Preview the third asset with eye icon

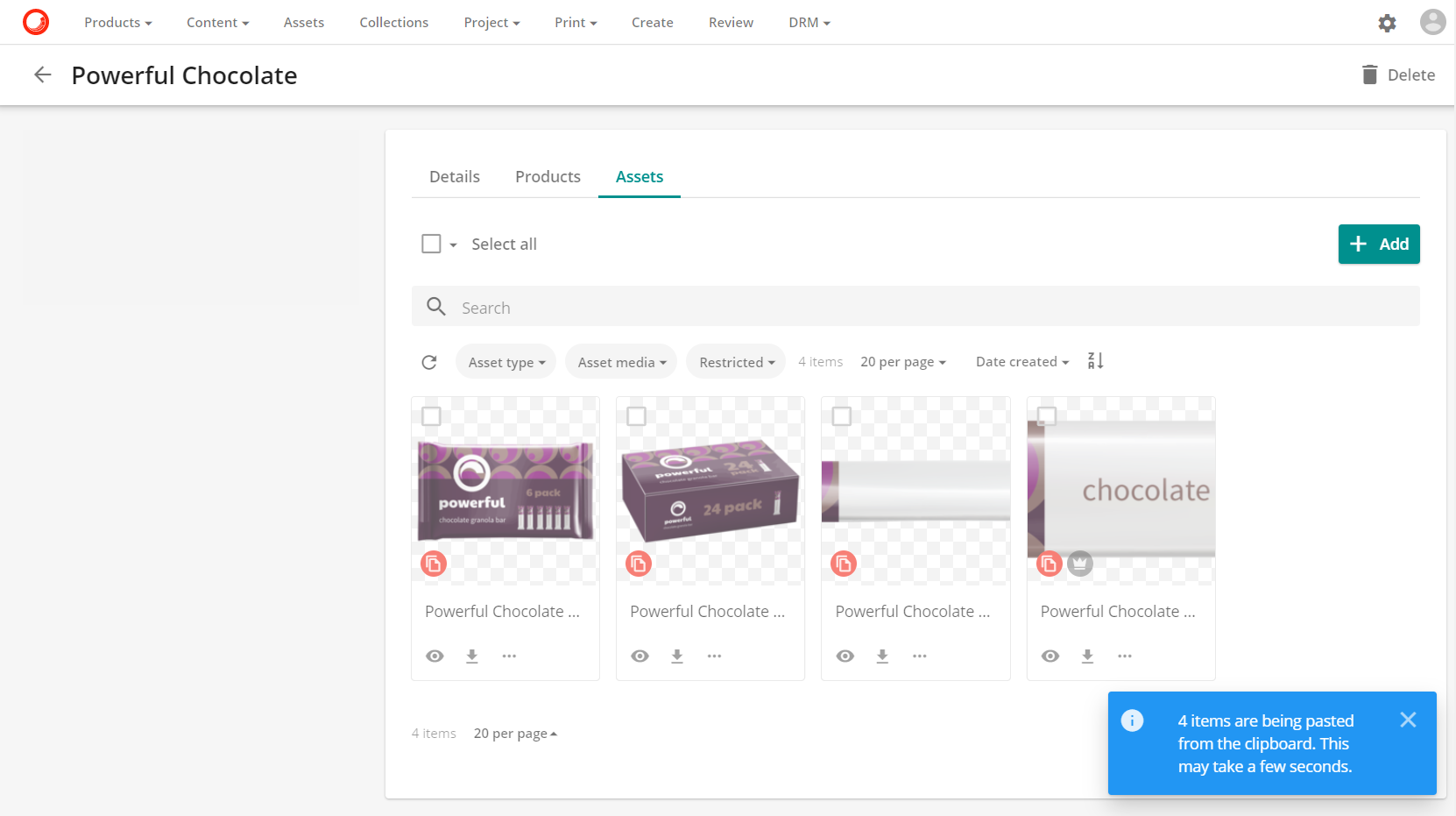point(845,656)
